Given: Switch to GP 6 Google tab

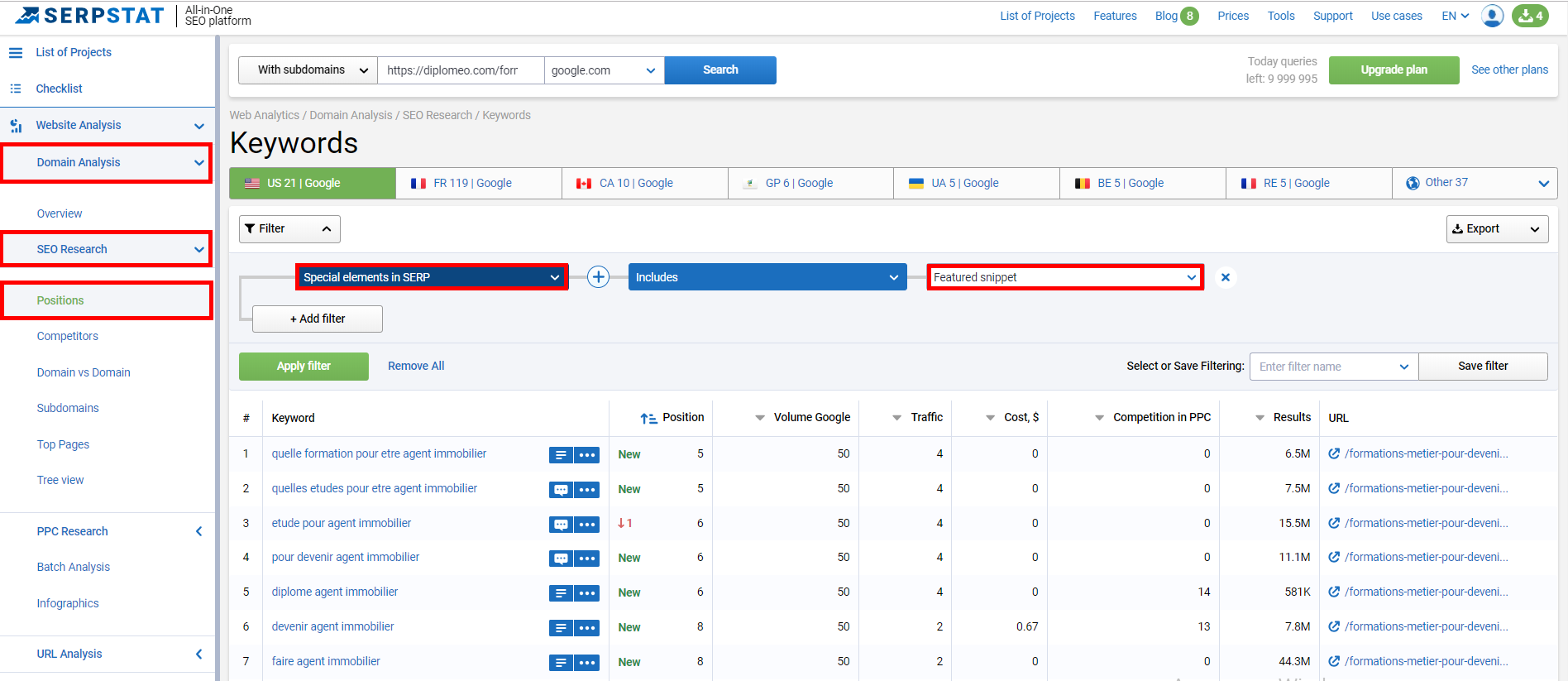Looking at the screenshot, I should coord(810,183).
